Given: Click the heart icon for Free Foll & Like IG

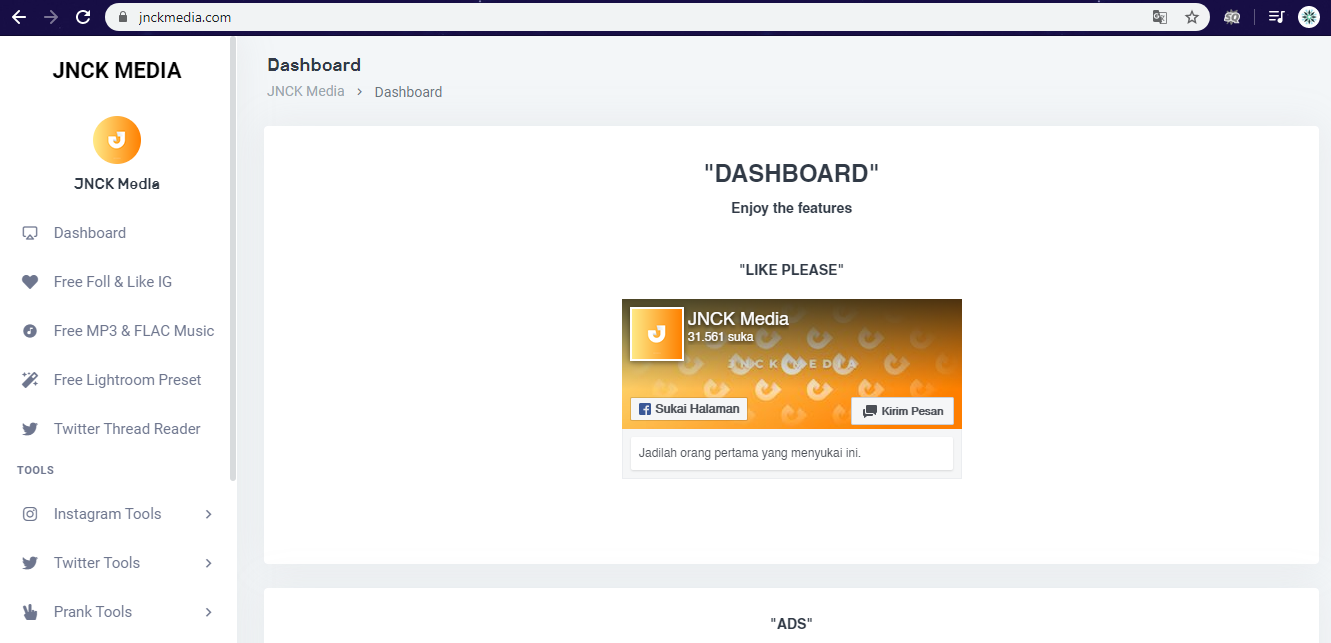Looking at the screenshot, I should [30, 282].
